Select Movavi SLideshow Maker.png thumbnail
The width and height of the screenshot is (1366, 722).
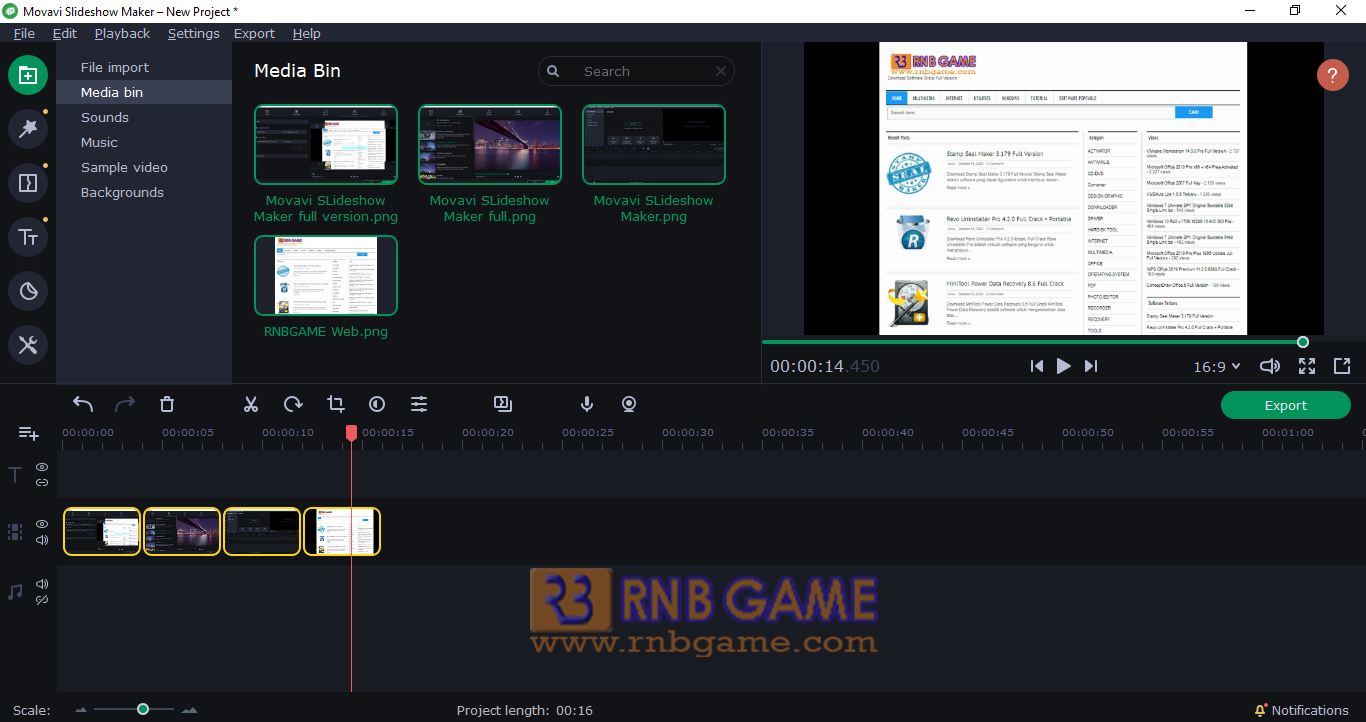pyautogui.click(x=654, y=145)
